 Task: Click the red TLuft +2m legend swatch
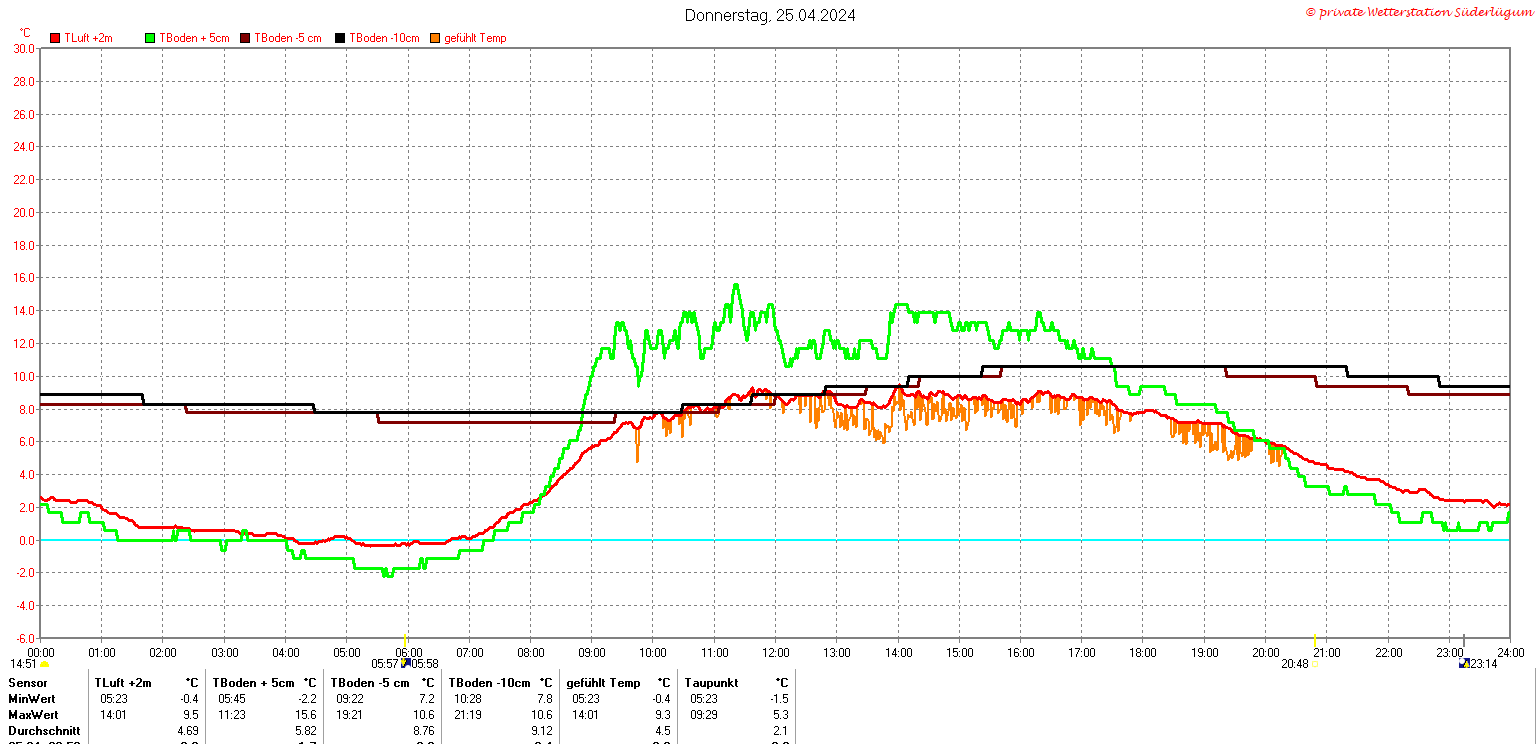tap(56, 38)
